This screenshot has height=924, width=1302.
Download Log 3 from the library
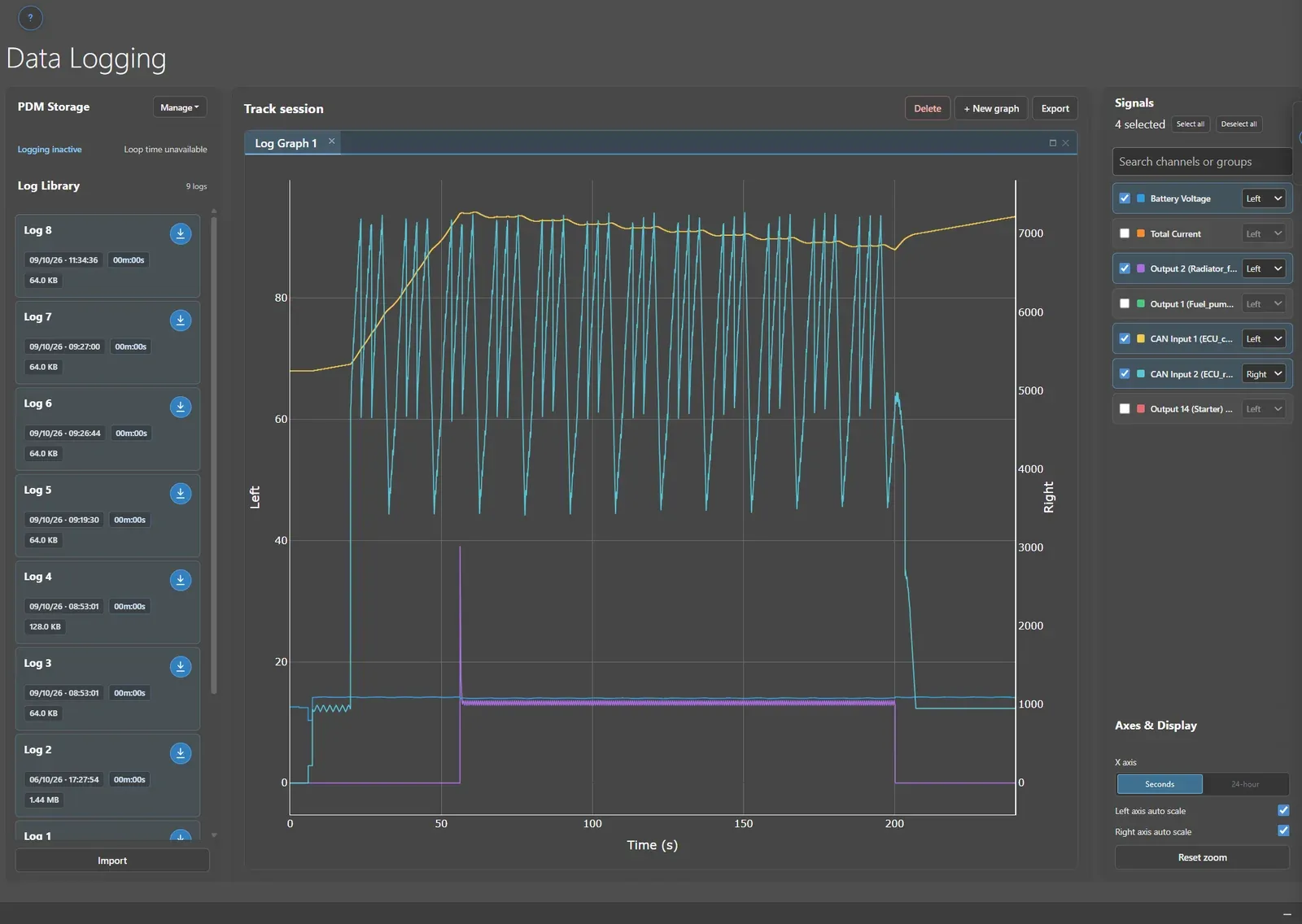click(x=181, y=667)
